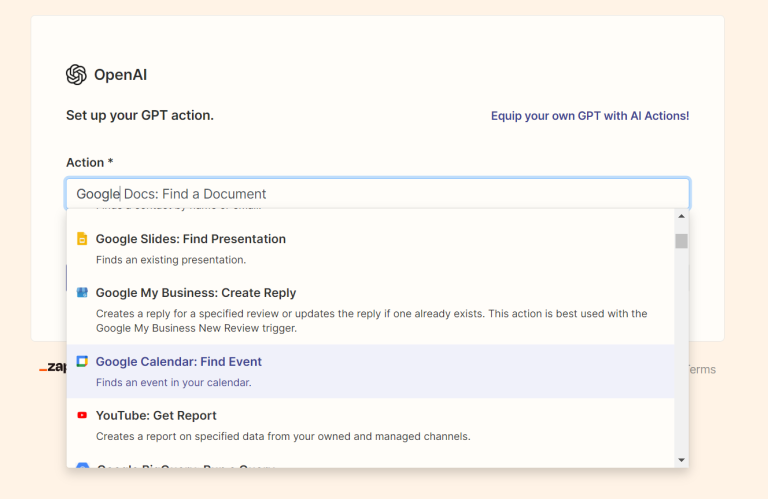Click the YouTube report description text
Image resolution: width=768 pixels, height=499 pixels.
(282, 436)
